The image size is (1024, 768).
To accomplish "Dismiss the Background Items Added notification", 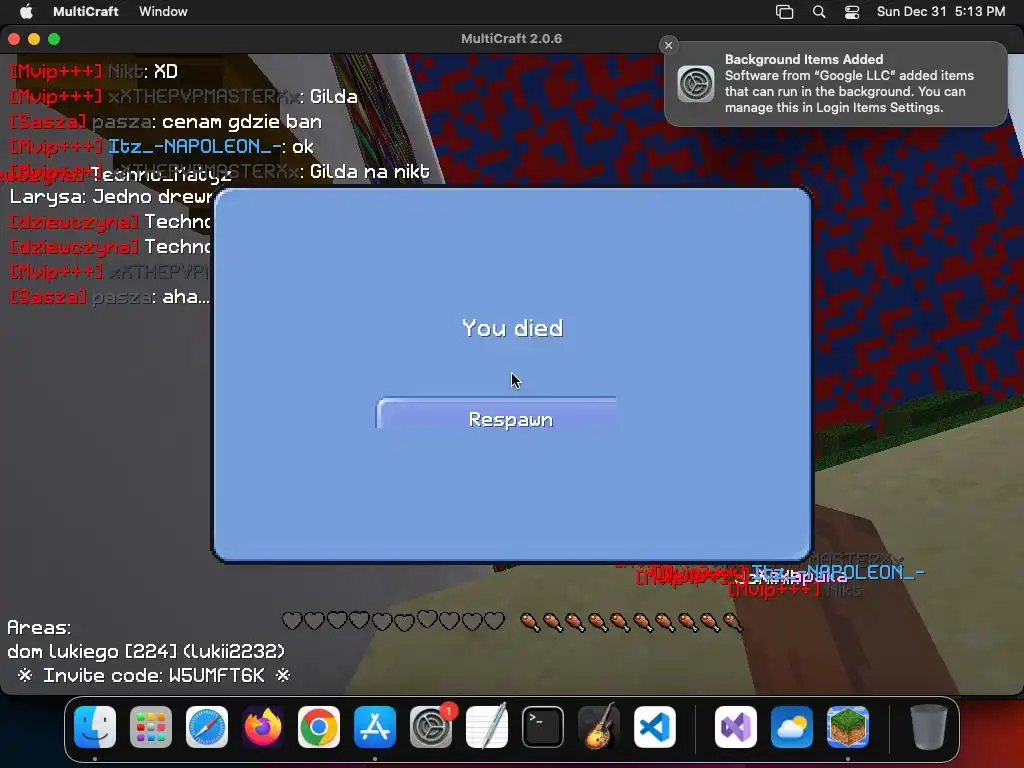I will [668, 45].
